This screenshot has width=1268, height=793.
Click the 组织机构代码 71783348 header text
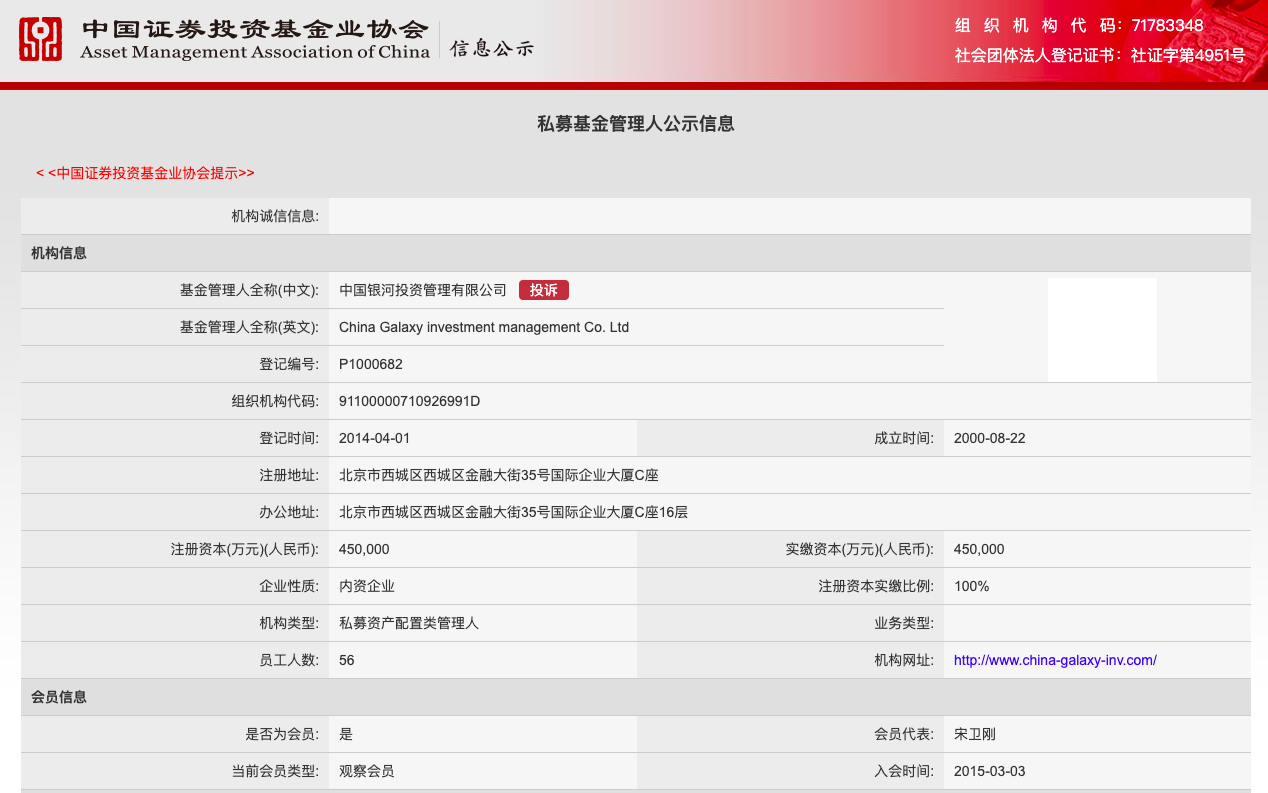point(1079,26)
